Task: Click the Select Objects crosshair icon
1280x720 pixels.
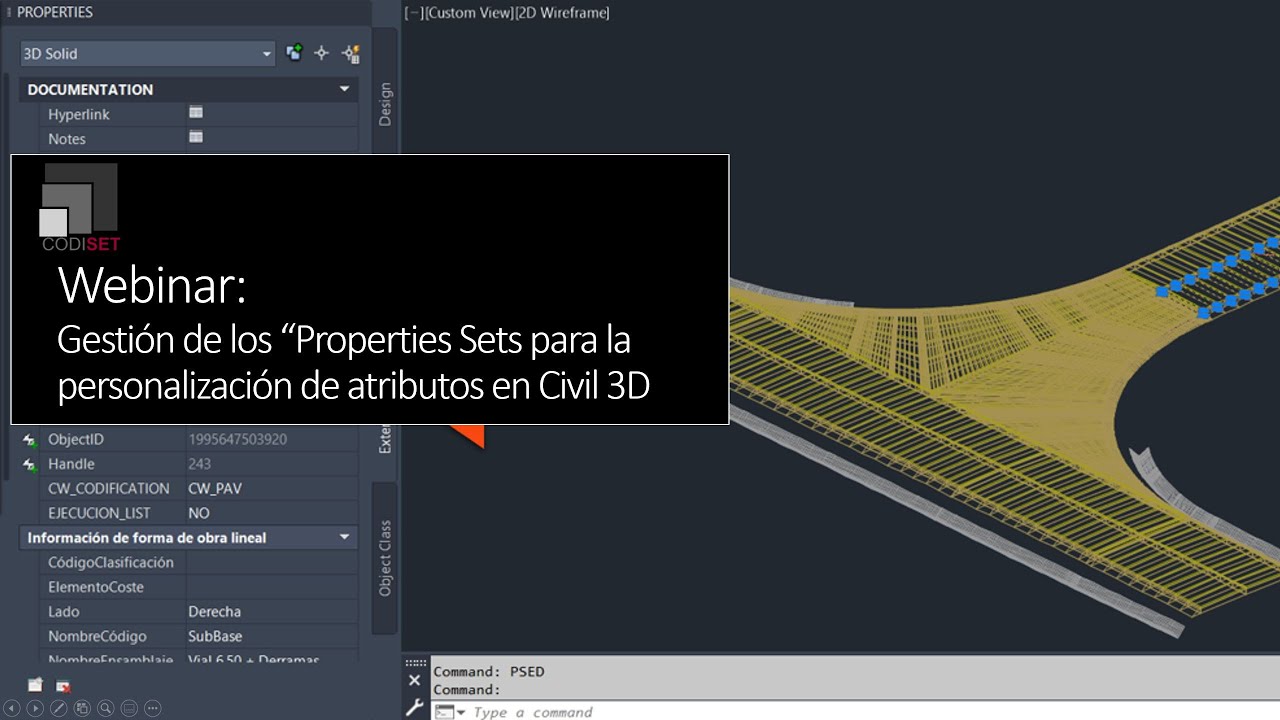Action: 321,53
